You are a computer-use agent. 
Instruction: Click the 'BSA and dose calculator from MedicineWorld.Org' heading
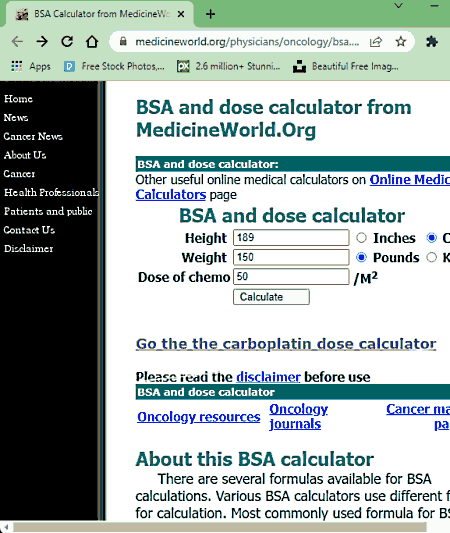[274, 119]
